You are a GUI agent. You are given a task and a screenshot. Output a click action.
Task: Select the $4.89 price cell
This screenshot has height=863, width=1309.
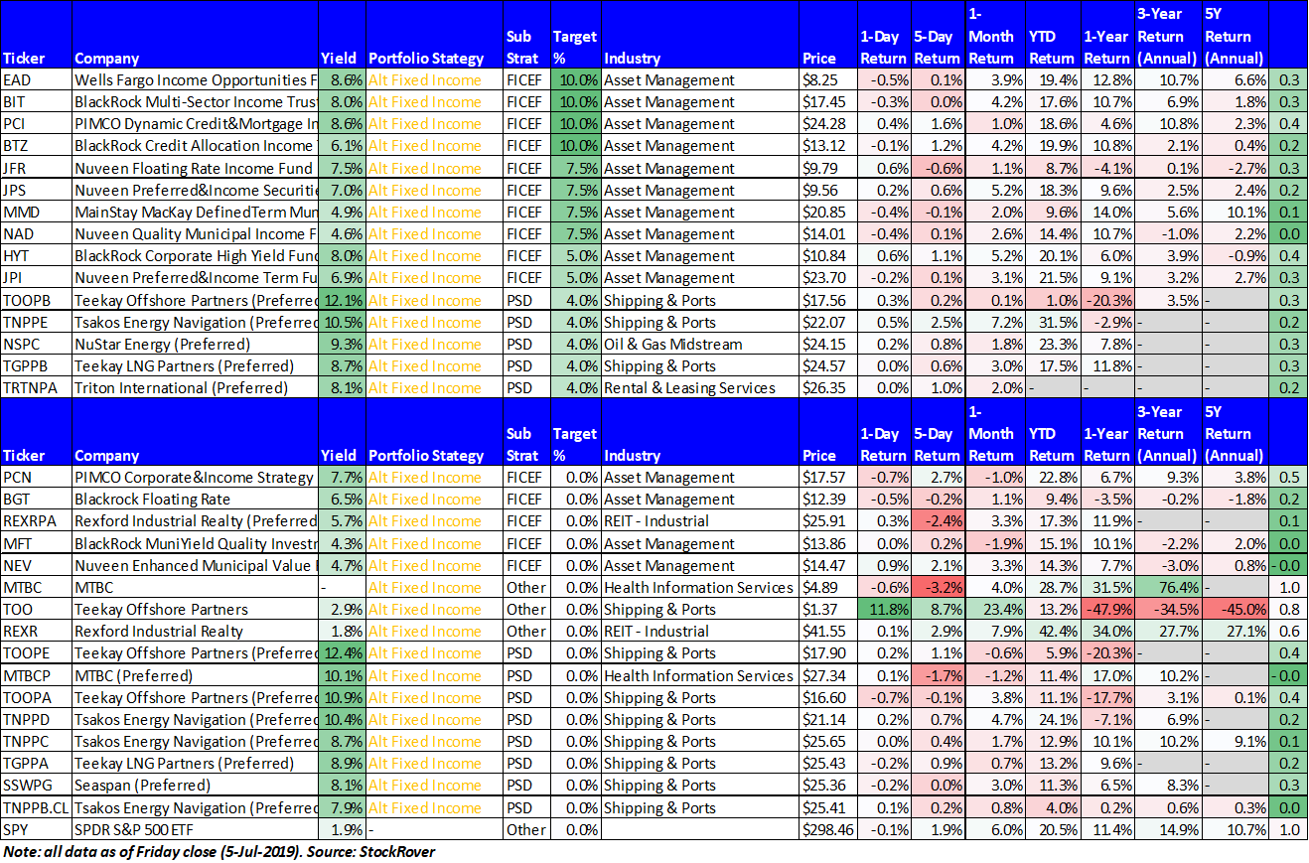pos(827,587)
